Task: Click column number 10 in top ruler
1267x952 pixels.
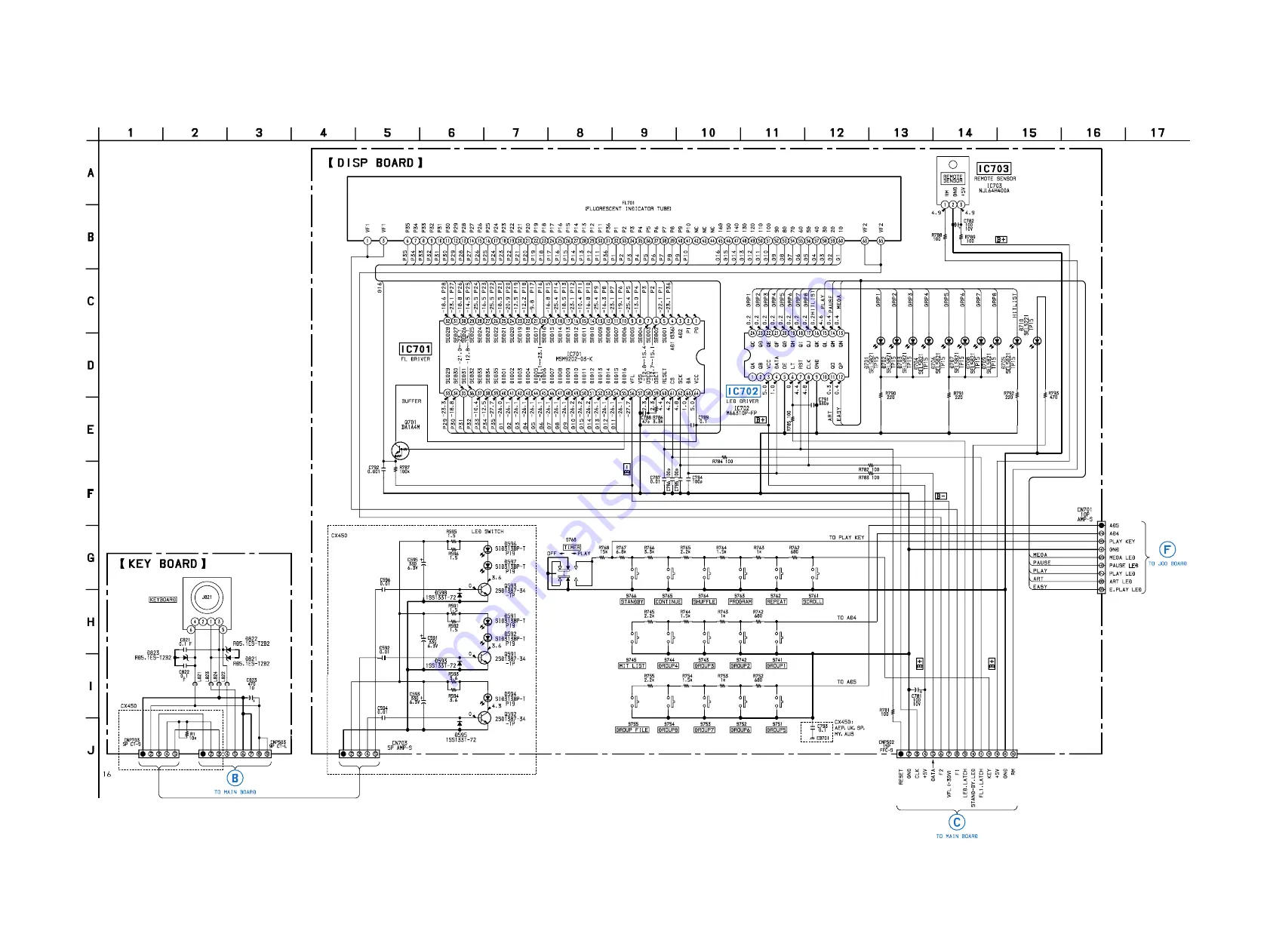Action: point(708,133)
